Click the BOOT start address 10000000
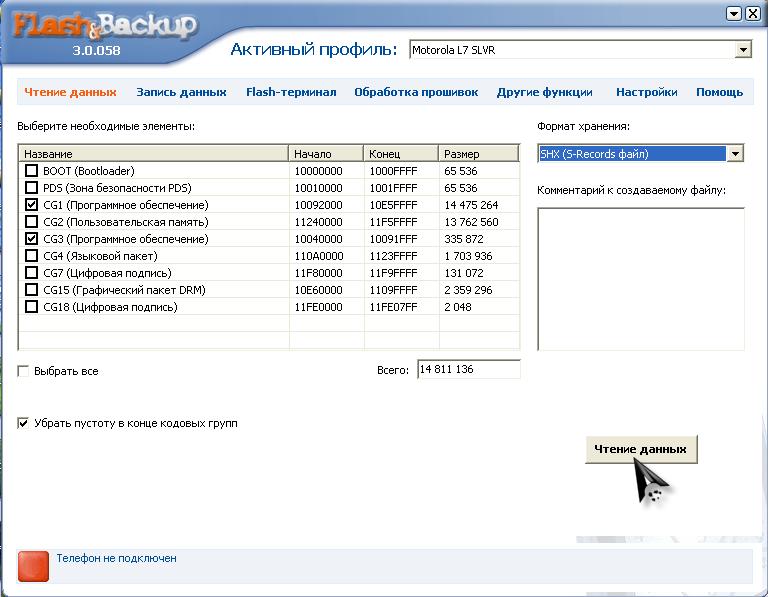The height and width of the screenshot is (597, 768). click(x=318, y=171)
